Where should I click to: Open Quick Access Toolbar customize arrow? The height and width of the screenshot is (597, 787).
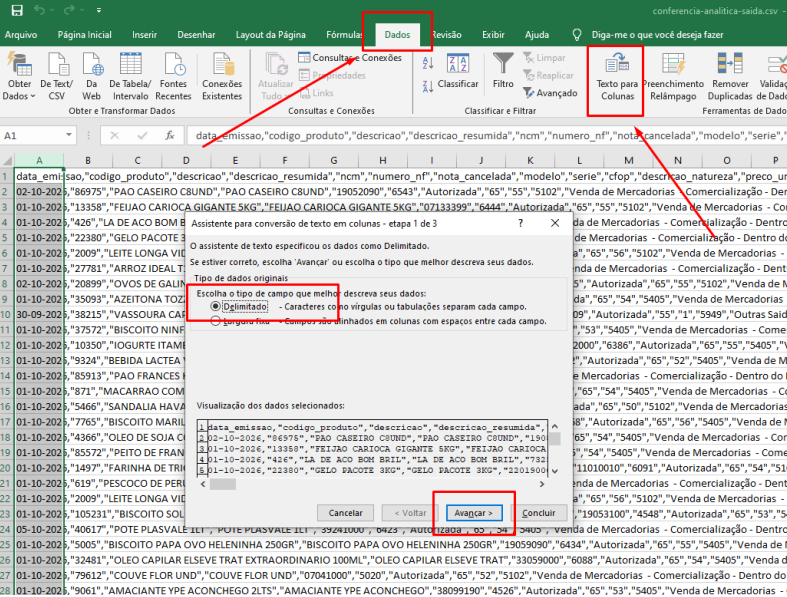pyautogui.click(x=99, y=10)
